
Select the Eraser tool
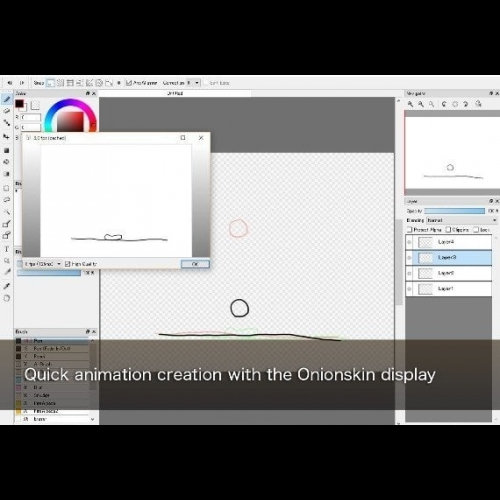(x=6, y=111)
